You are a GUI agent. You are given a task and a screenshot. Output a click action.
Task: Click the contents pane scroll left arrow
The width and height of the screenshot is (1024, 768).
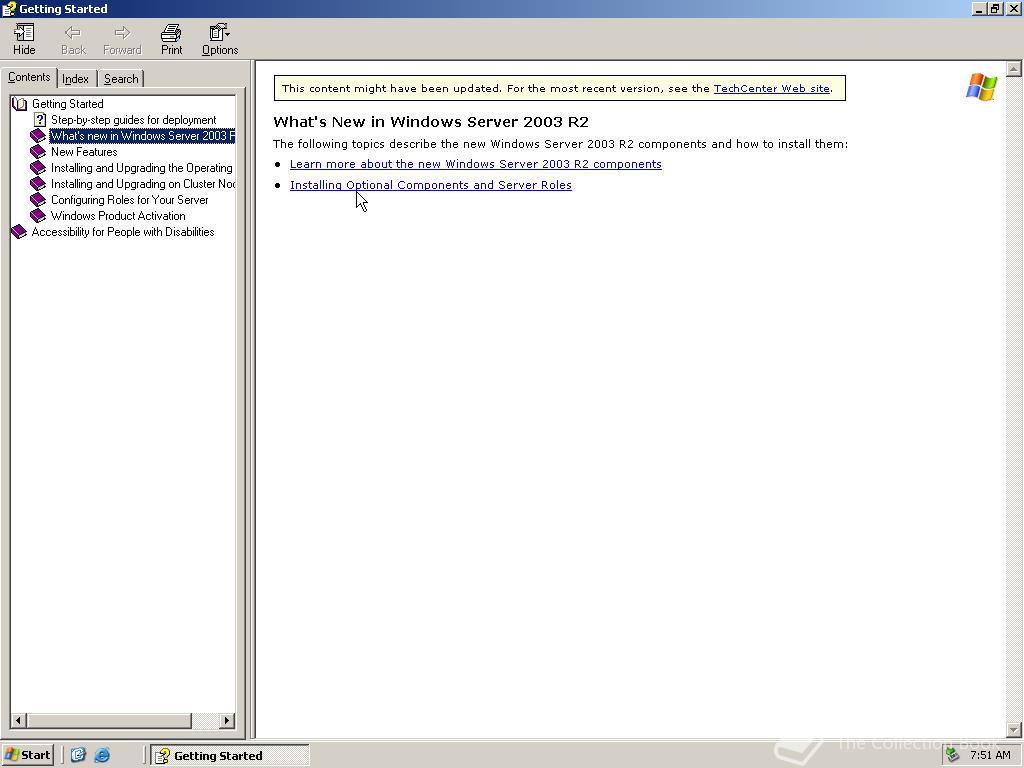click(x=18, y=720)
